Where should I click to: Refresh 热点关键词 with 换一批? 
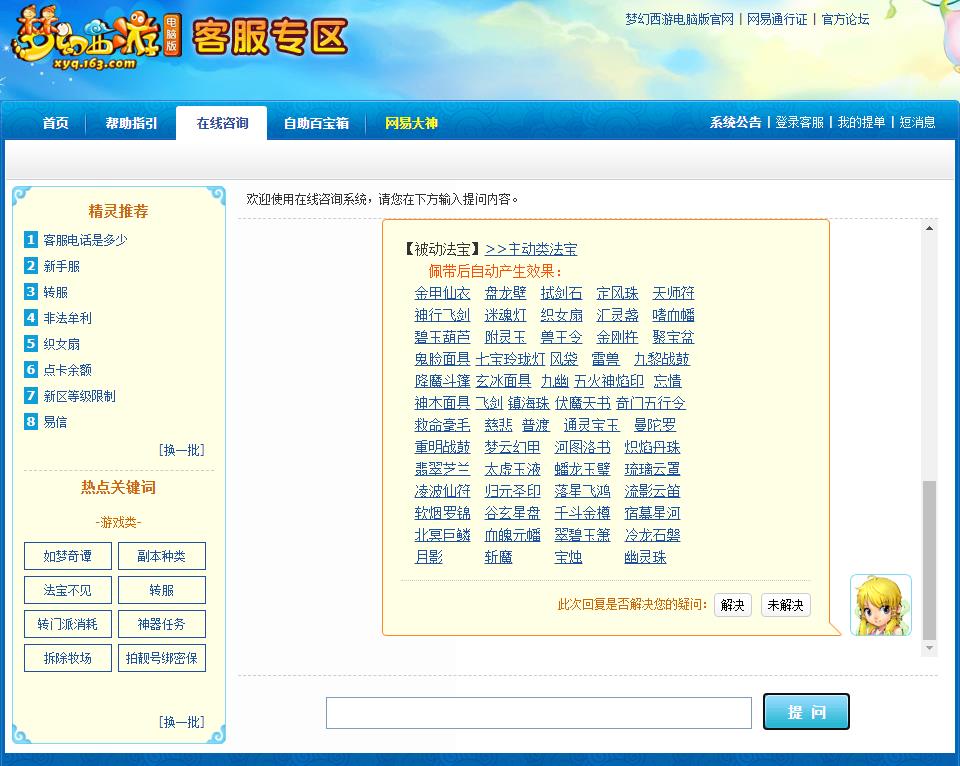181,722
